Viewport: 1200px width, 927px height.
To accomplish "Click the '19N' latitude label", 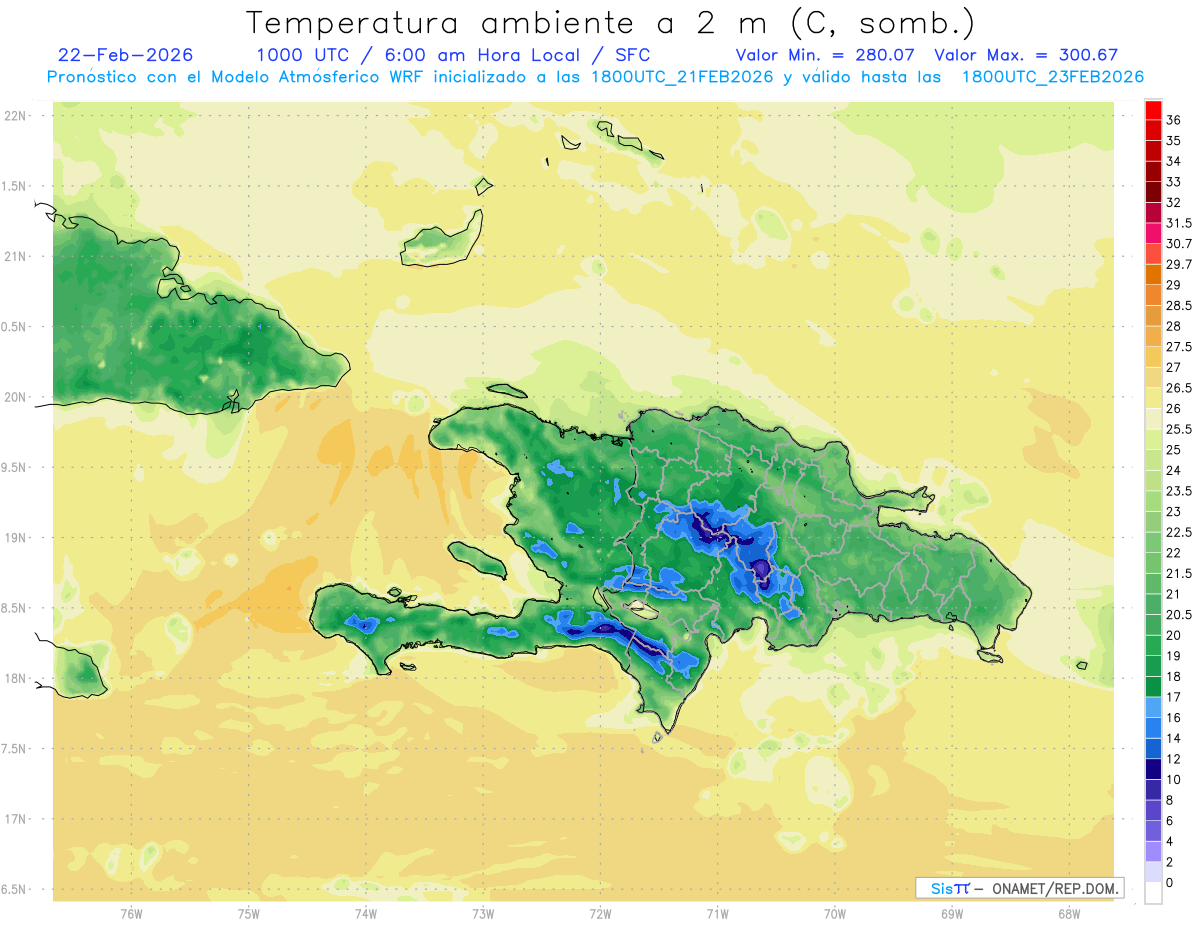I will tap(15, 539).
